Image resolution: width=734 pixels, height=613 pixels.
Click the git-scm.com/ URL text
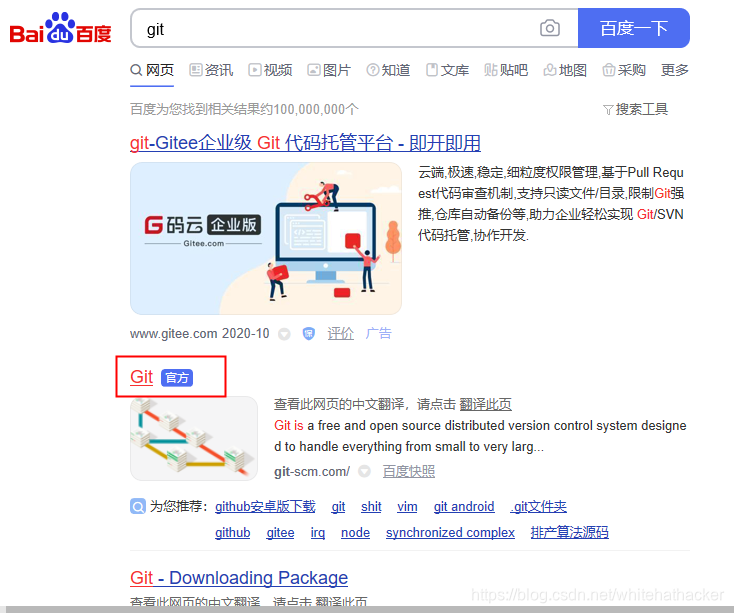click(x=312, y=471)
